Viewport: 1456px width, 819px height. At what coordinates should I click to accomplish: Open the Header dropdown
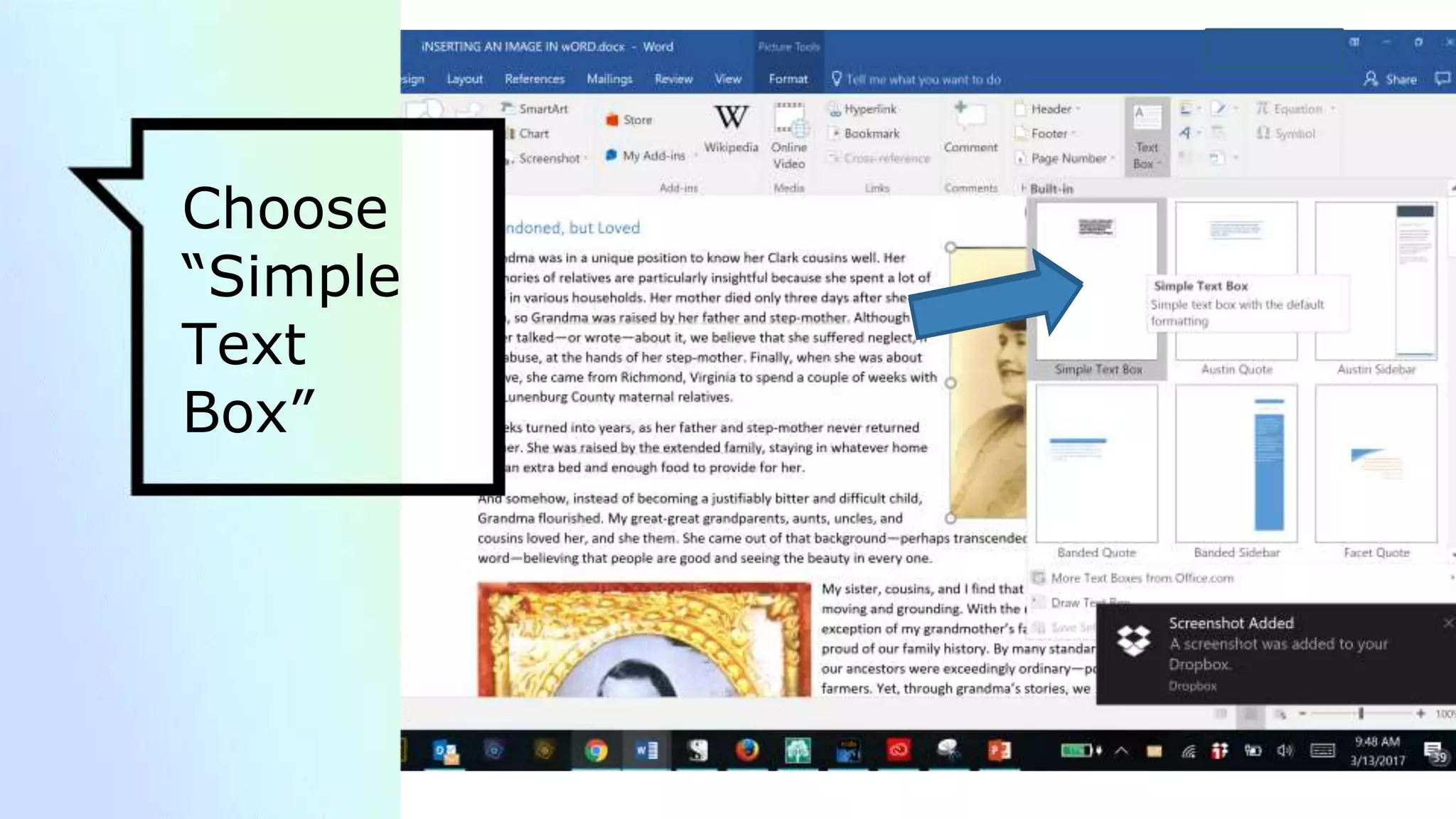(x=1048, y=109)
